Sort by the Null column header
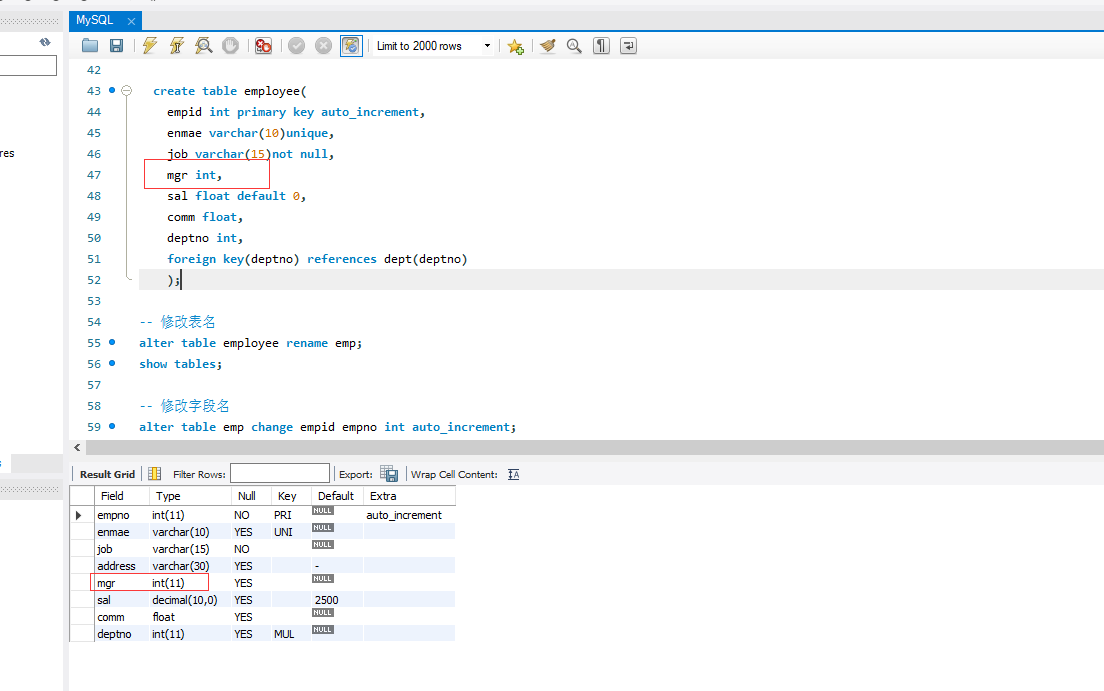Screen dimensions: 1104x691 [x=251, y=496]
